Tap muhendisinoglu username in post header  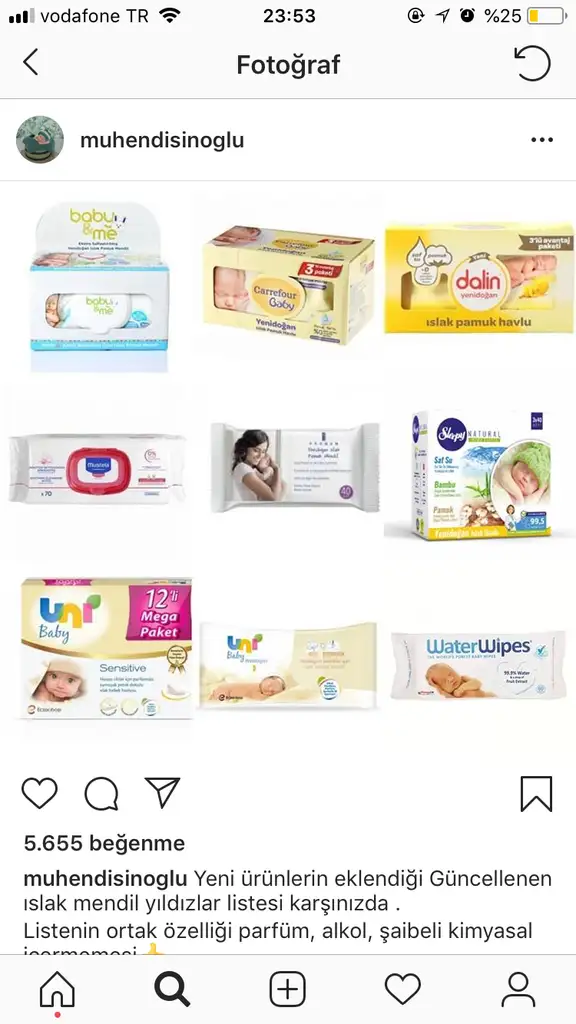click(162, 140)
